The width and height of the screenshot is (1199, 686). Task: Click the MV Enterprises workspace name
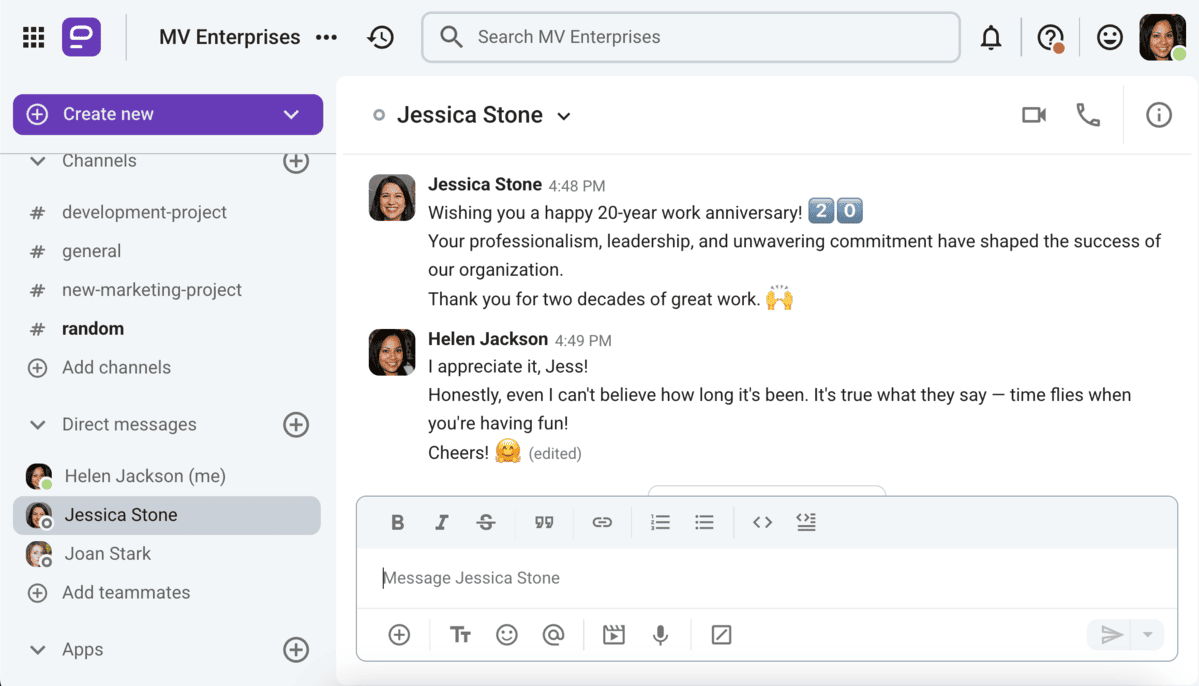point(229,37)
